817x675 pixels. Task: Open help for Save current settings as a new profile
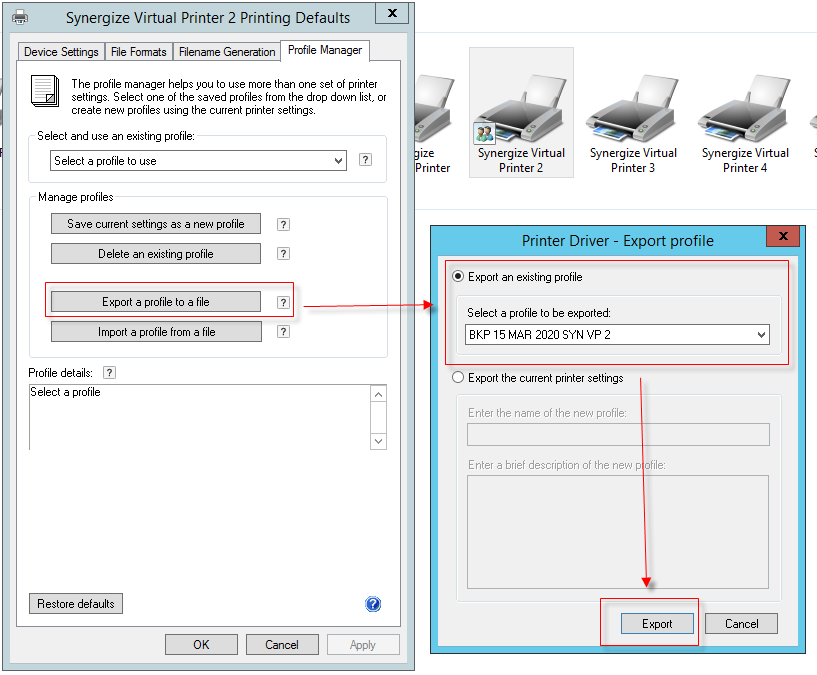(x=283, y=224)
